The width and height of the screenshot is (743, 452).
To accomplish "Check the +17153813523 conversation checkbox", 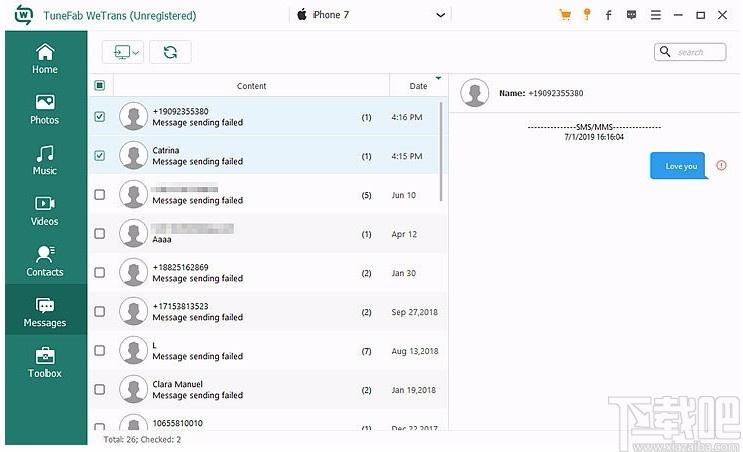I will (x=100, y=311).
